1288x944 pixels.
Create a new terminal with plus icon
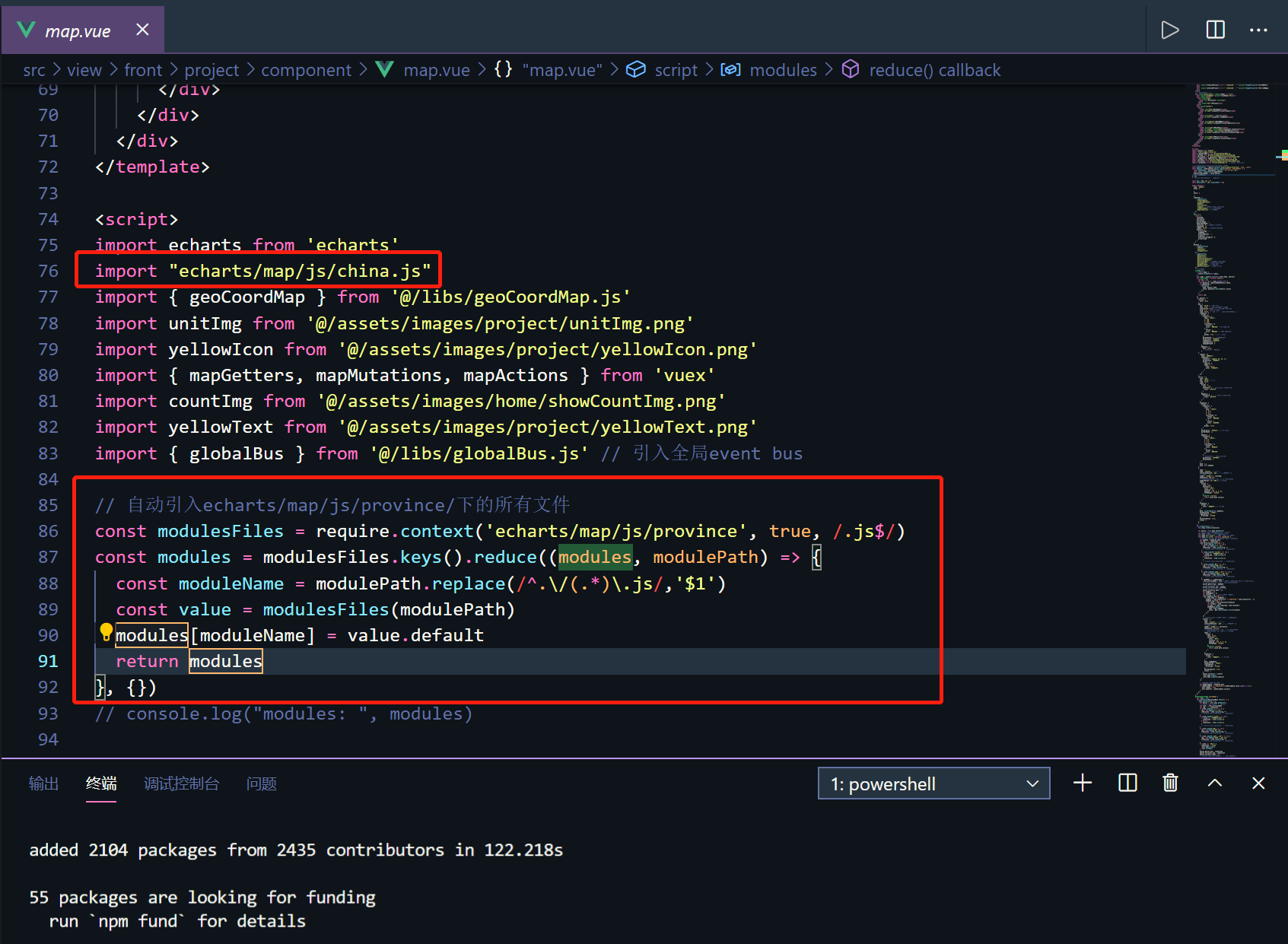click(x=1083, y=783)
